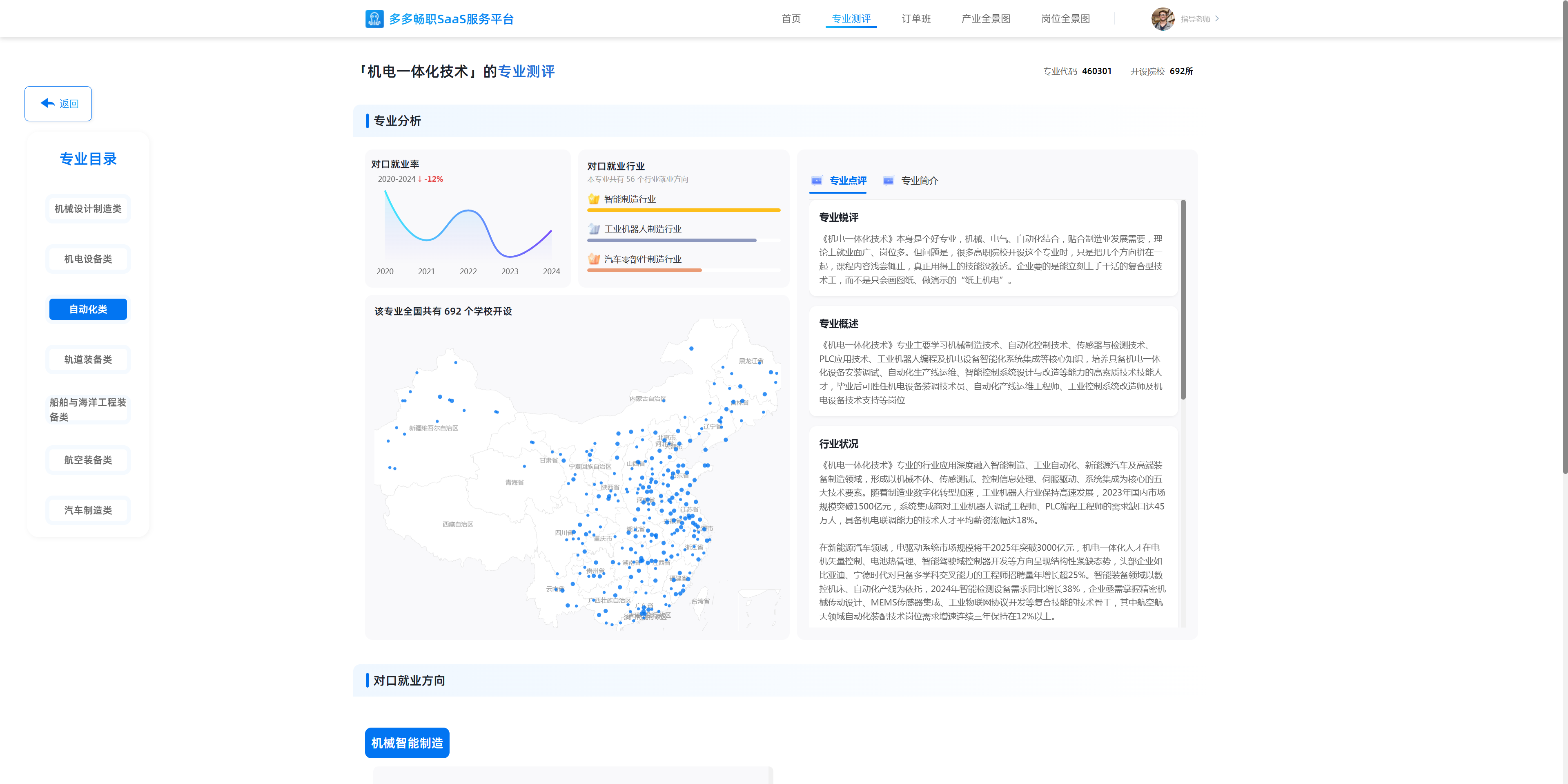Select the 专业点评 tab

pos(849,180)
